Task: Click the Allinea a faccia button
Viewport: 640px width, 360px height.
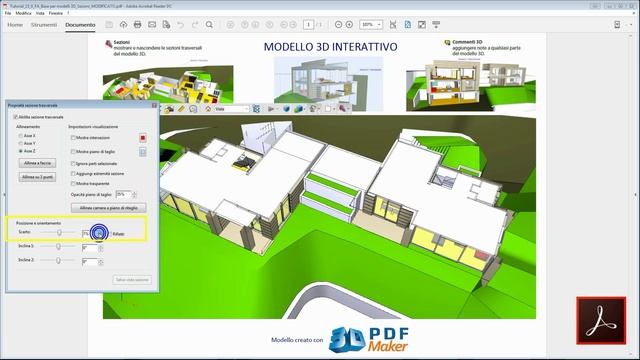Action: click(37, 163)
